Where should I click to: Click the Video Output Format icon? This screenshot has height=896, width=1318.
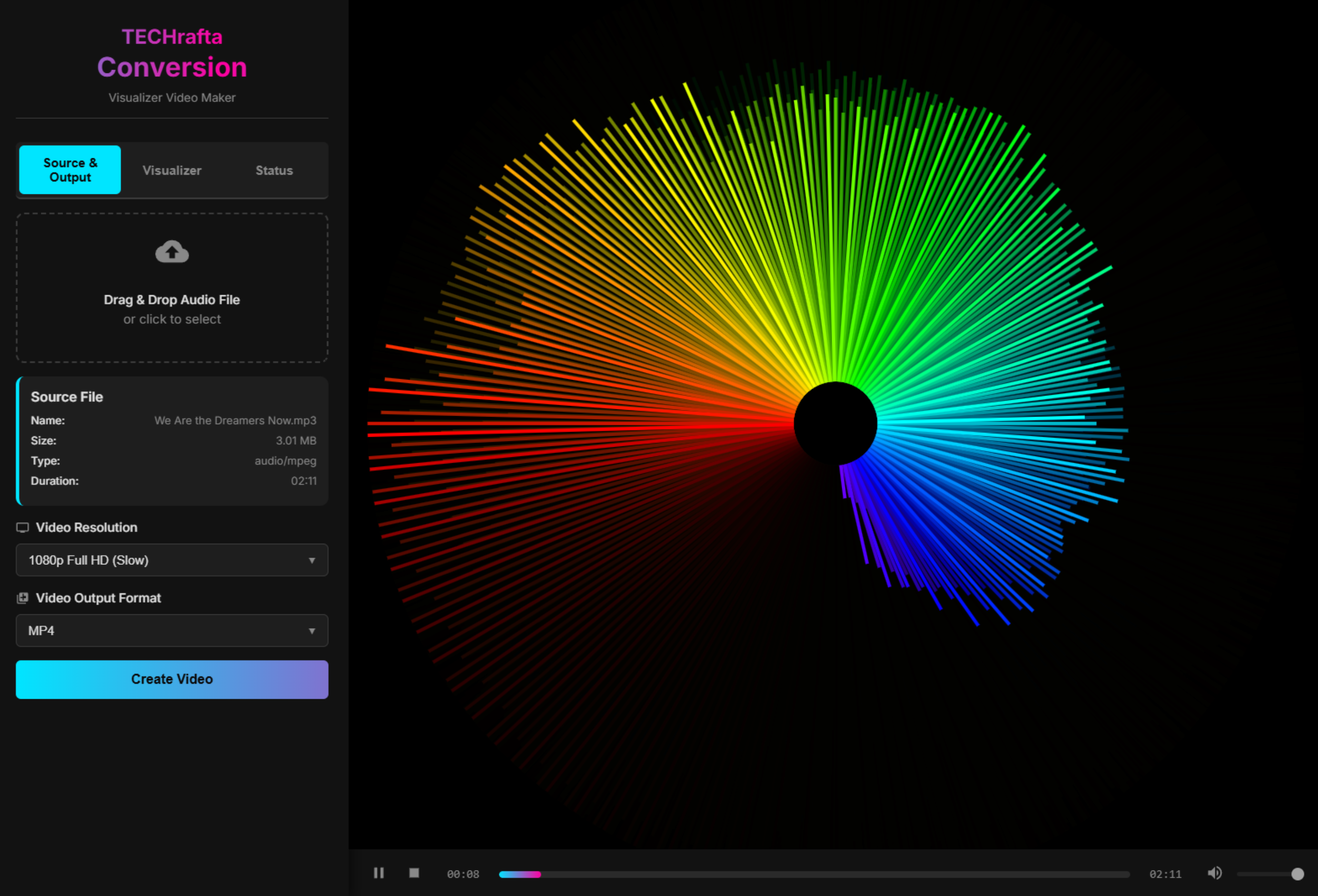[23, 598]
